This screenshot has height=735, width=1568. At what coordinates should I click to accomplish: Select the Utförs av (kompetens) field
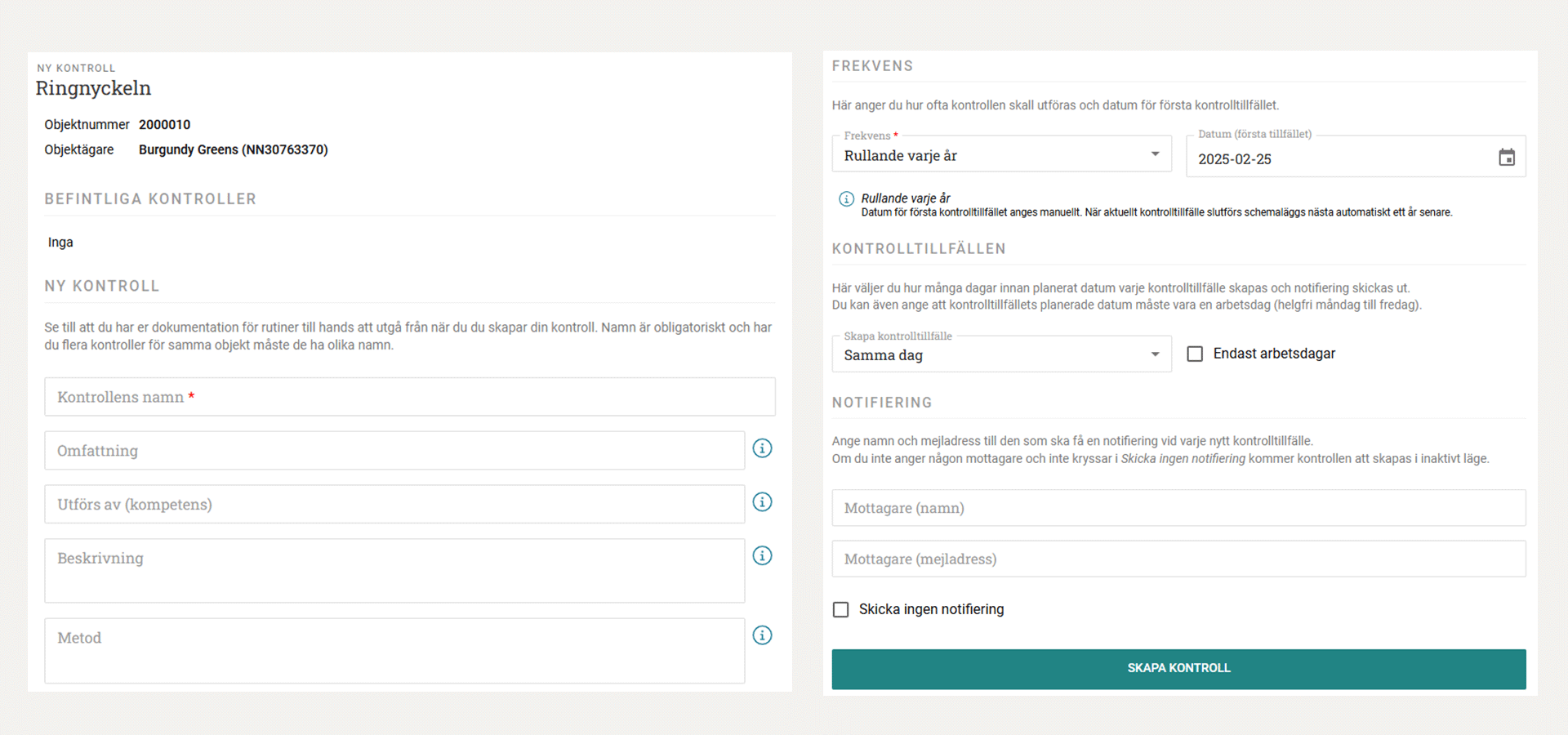pyautogui.click(x=394, y=505)
